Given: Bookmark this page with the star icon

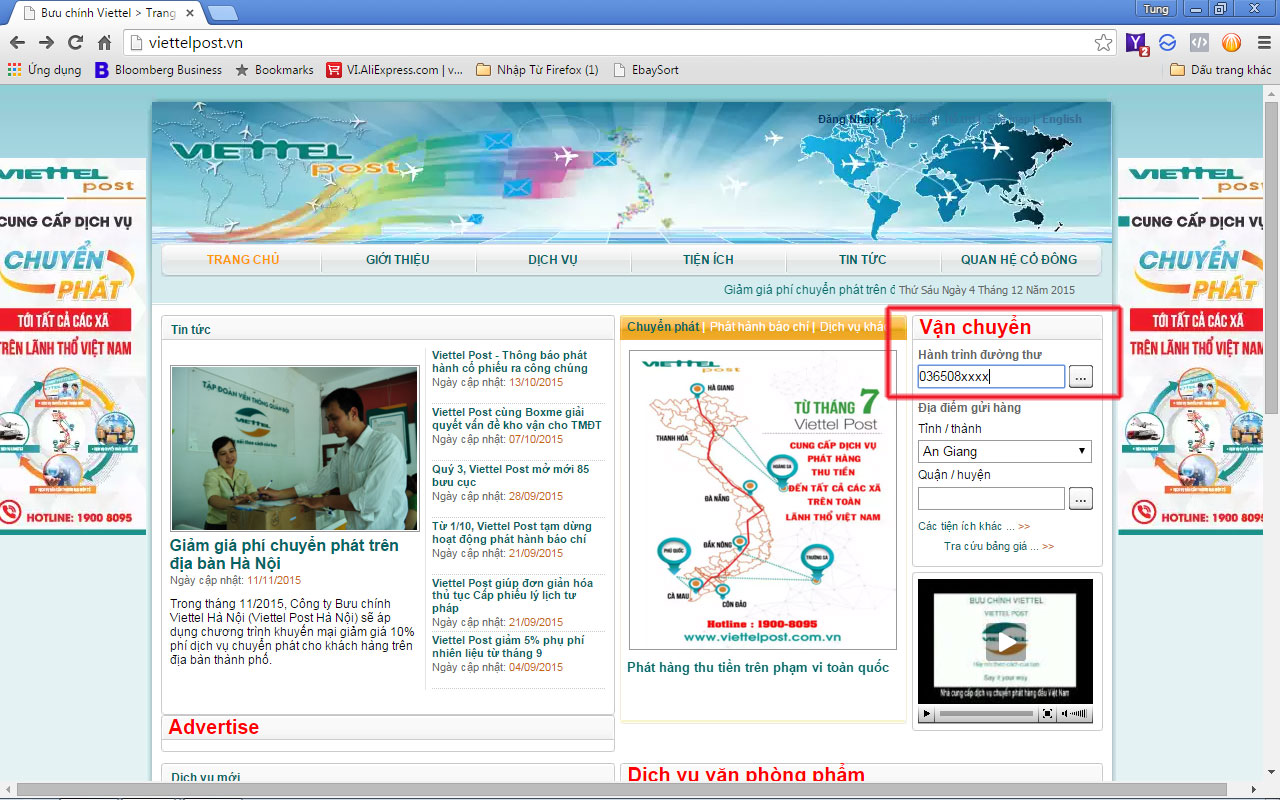Looking at the screenshot, I should point(1103,42).
